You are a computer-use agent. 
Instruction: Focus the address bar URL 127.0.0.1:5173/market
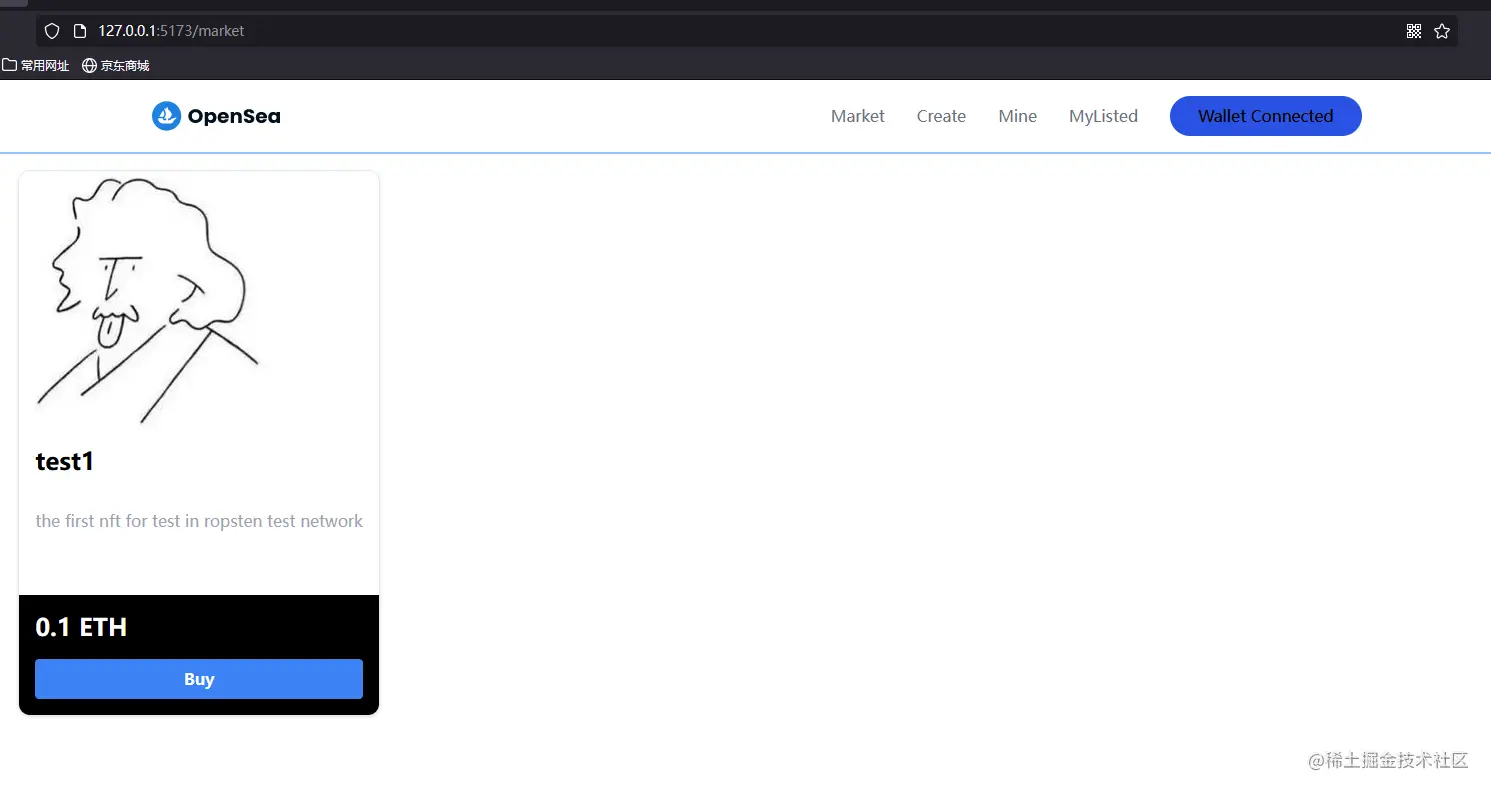171,31
